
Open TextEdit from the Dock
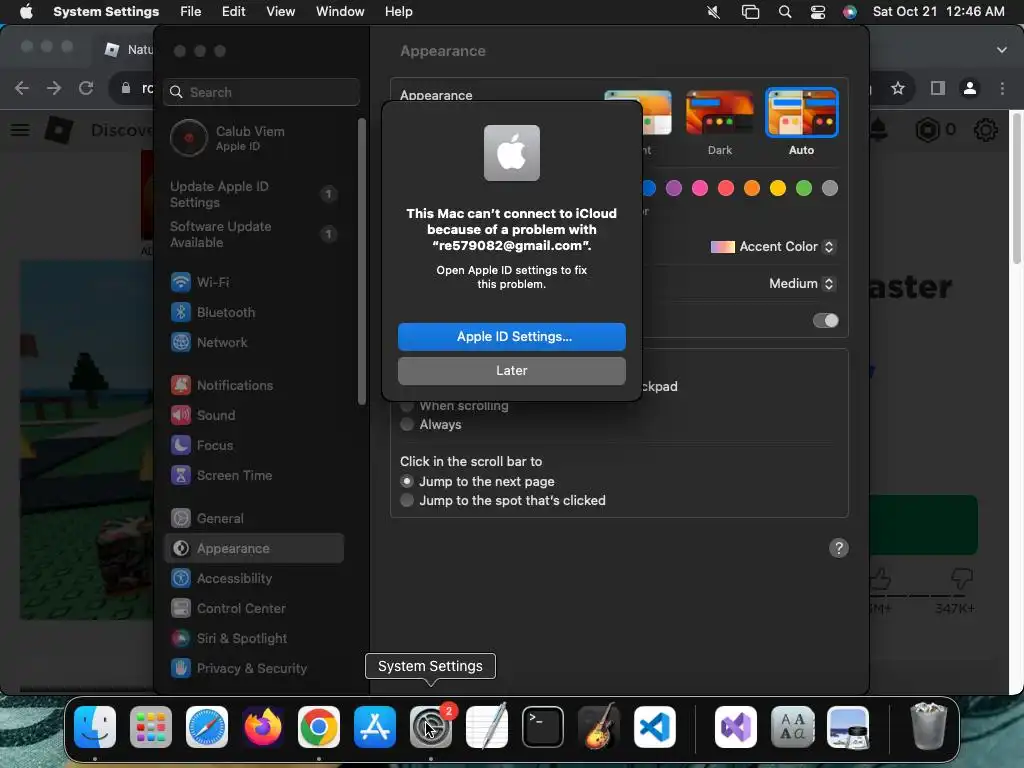tap(487, 727)
